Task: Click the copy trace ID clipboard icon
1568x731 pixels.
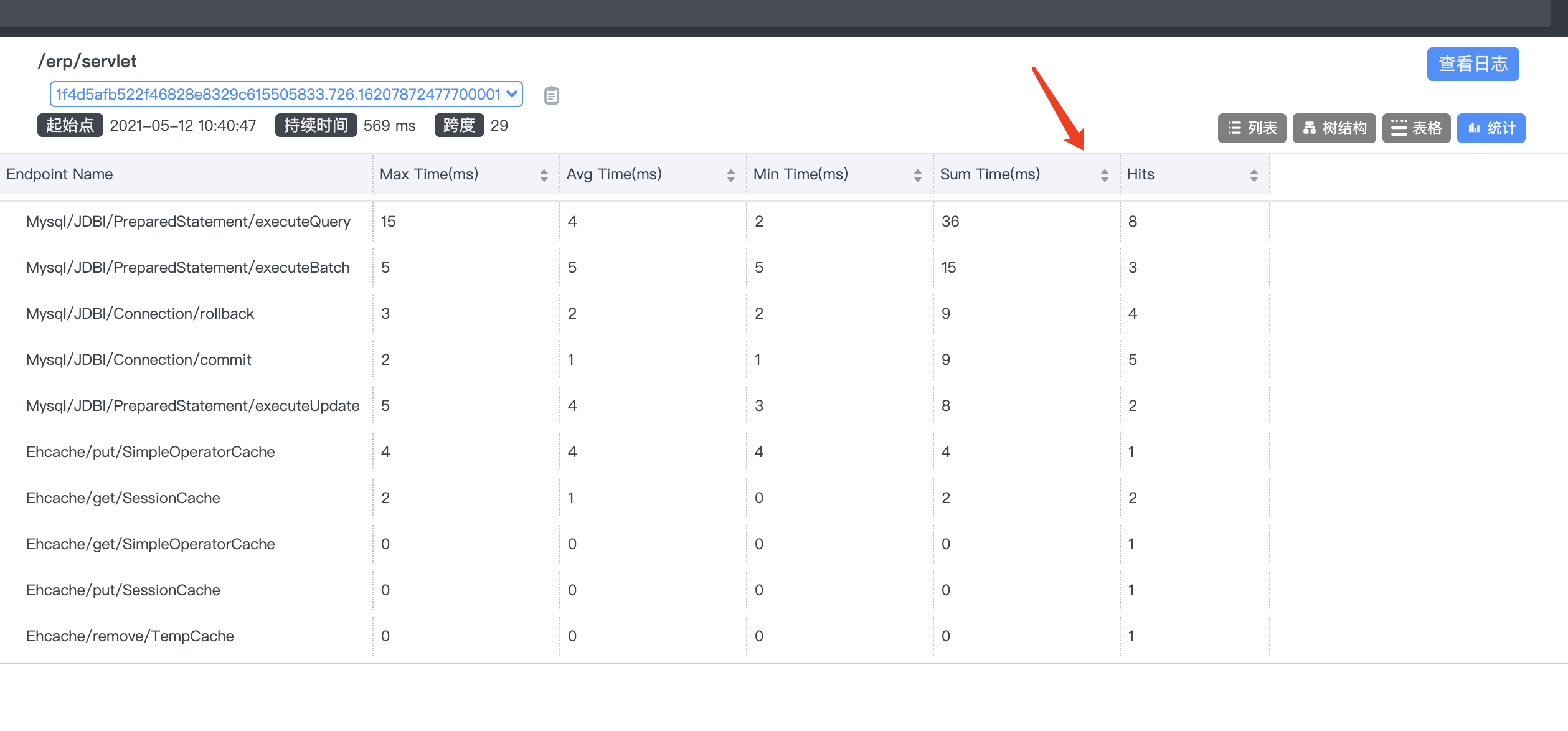Action: point(551,95)
